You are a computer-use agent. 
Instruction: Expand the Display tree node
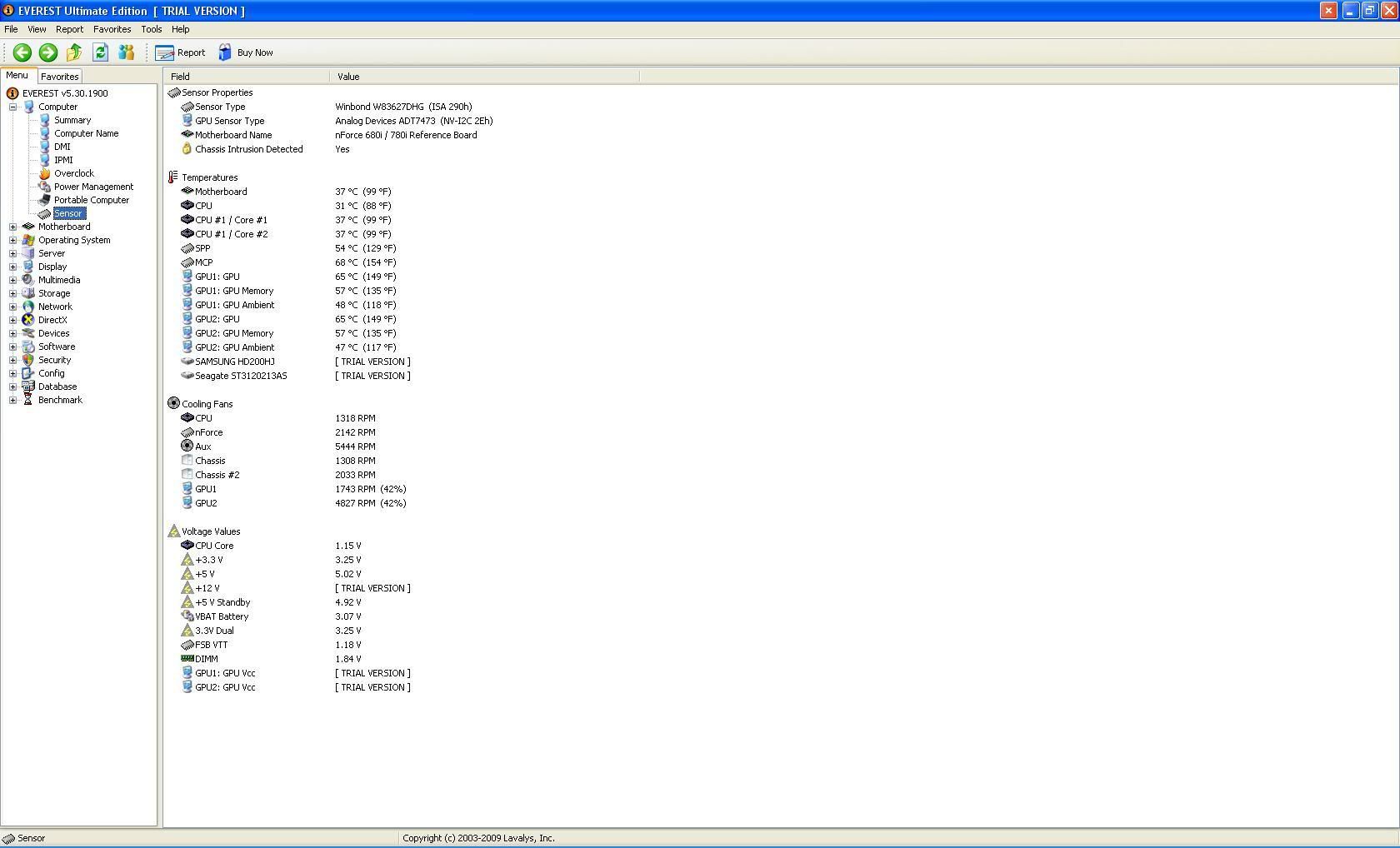pyautogui.click(x=13, y=267)
